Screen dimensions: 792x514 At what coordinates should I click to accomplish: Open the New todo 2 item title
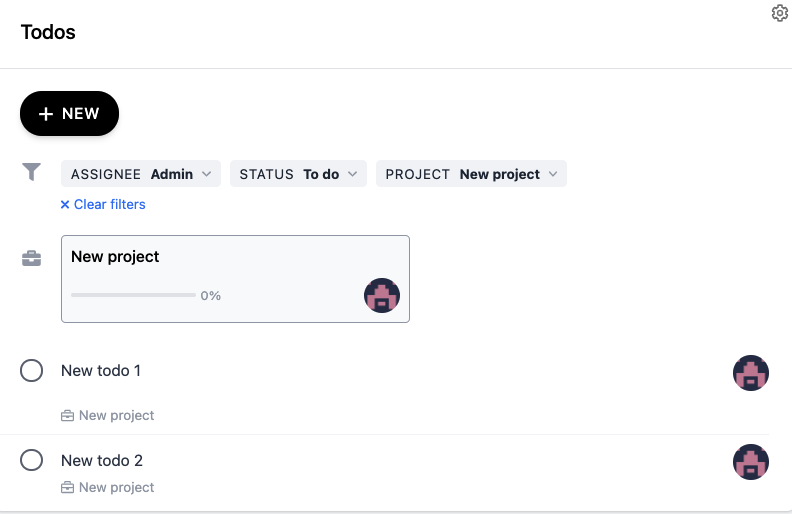[x=102, y=460]
